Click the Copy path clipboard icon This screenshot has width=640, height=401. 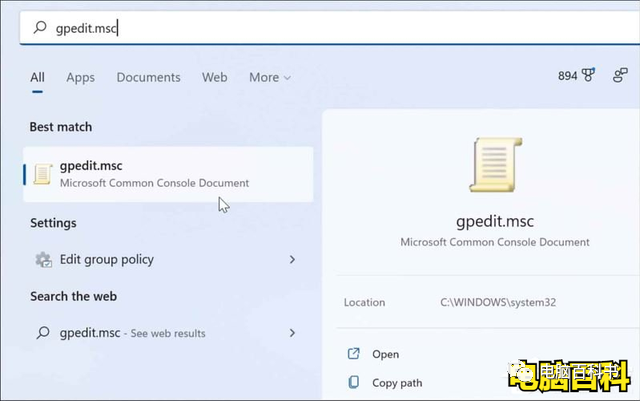pyautogui.click(x=353, y=382)
